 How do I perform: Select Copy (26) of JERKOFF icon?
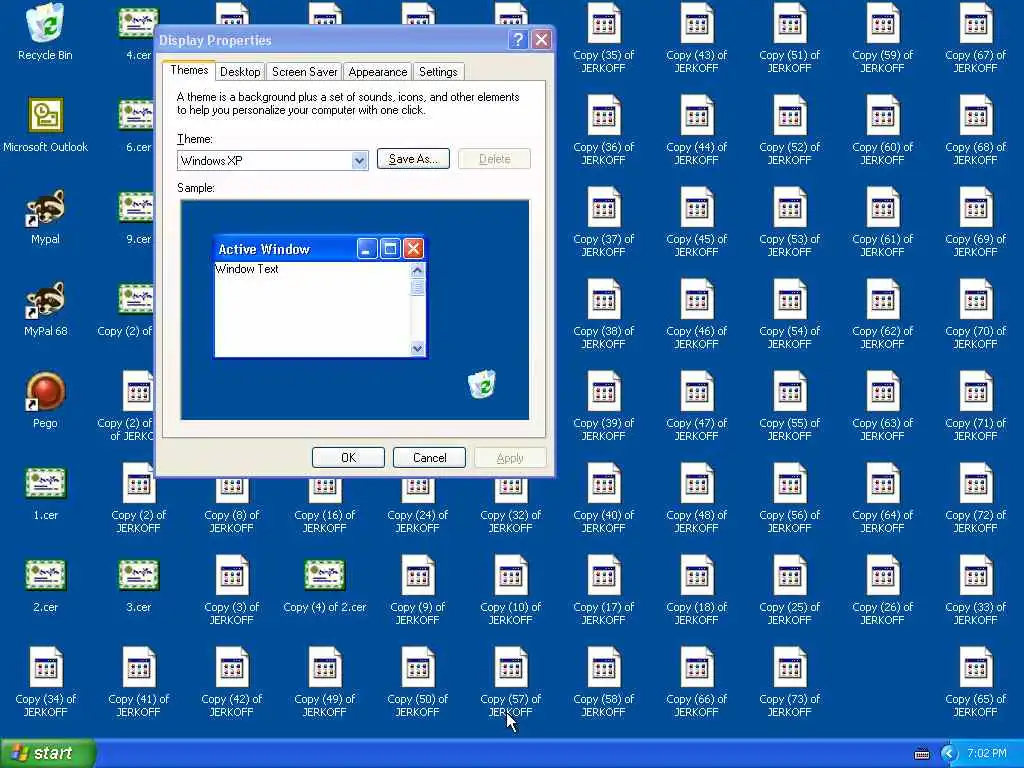pyautogui.click(x=882, y=575)
